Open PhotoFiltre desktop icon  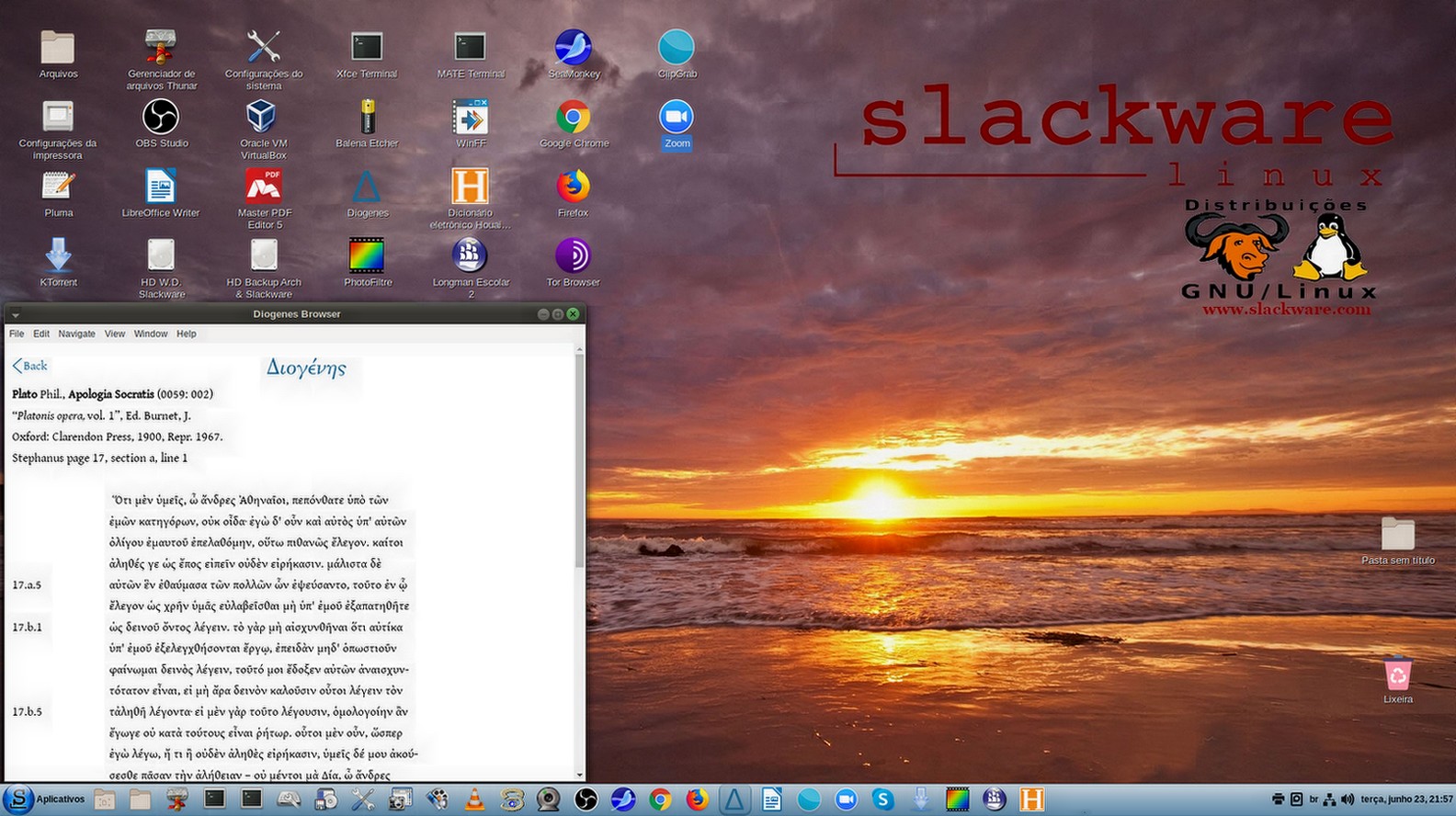pyautogui.click(x=367, y=257)
